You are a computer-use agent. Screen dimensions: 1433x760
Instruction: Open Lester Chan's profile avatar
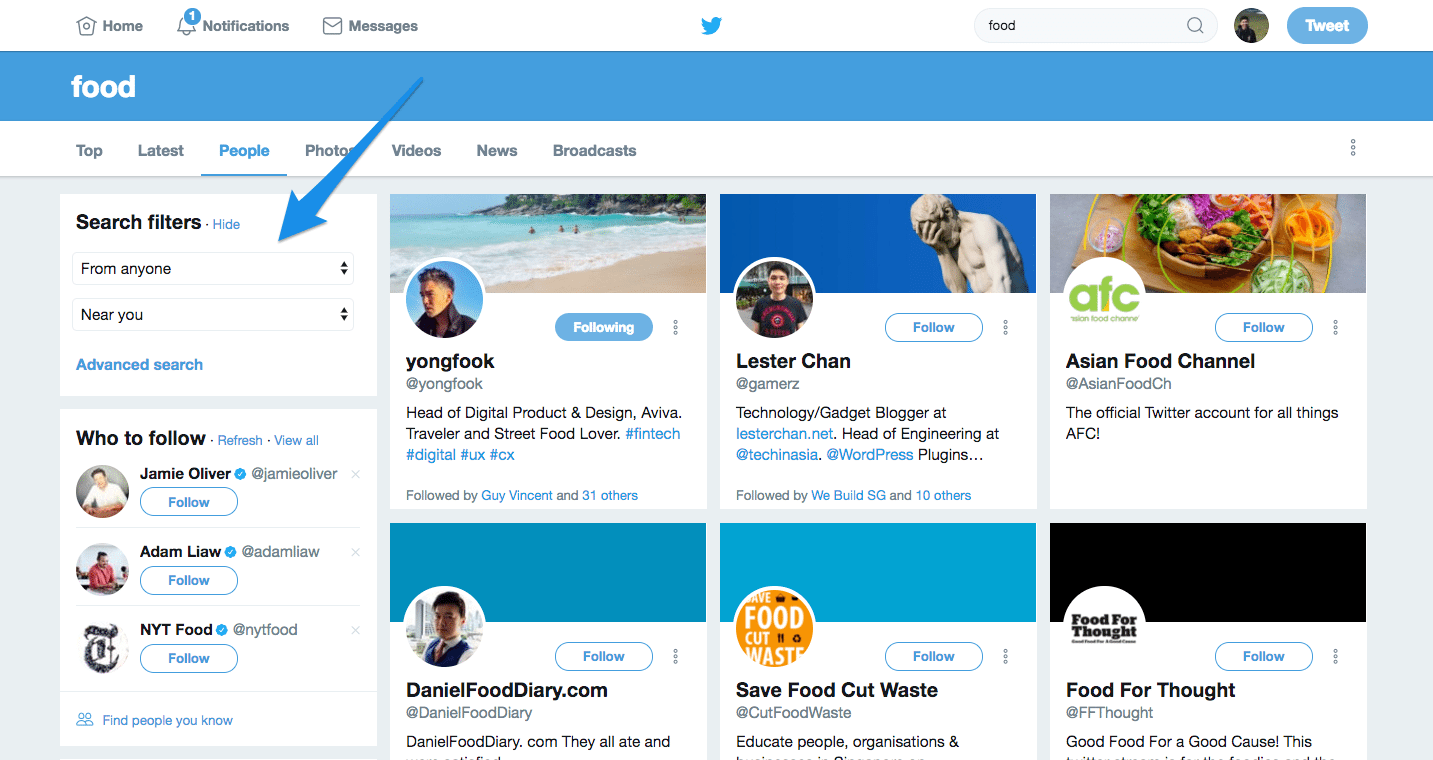pos(775,299)
